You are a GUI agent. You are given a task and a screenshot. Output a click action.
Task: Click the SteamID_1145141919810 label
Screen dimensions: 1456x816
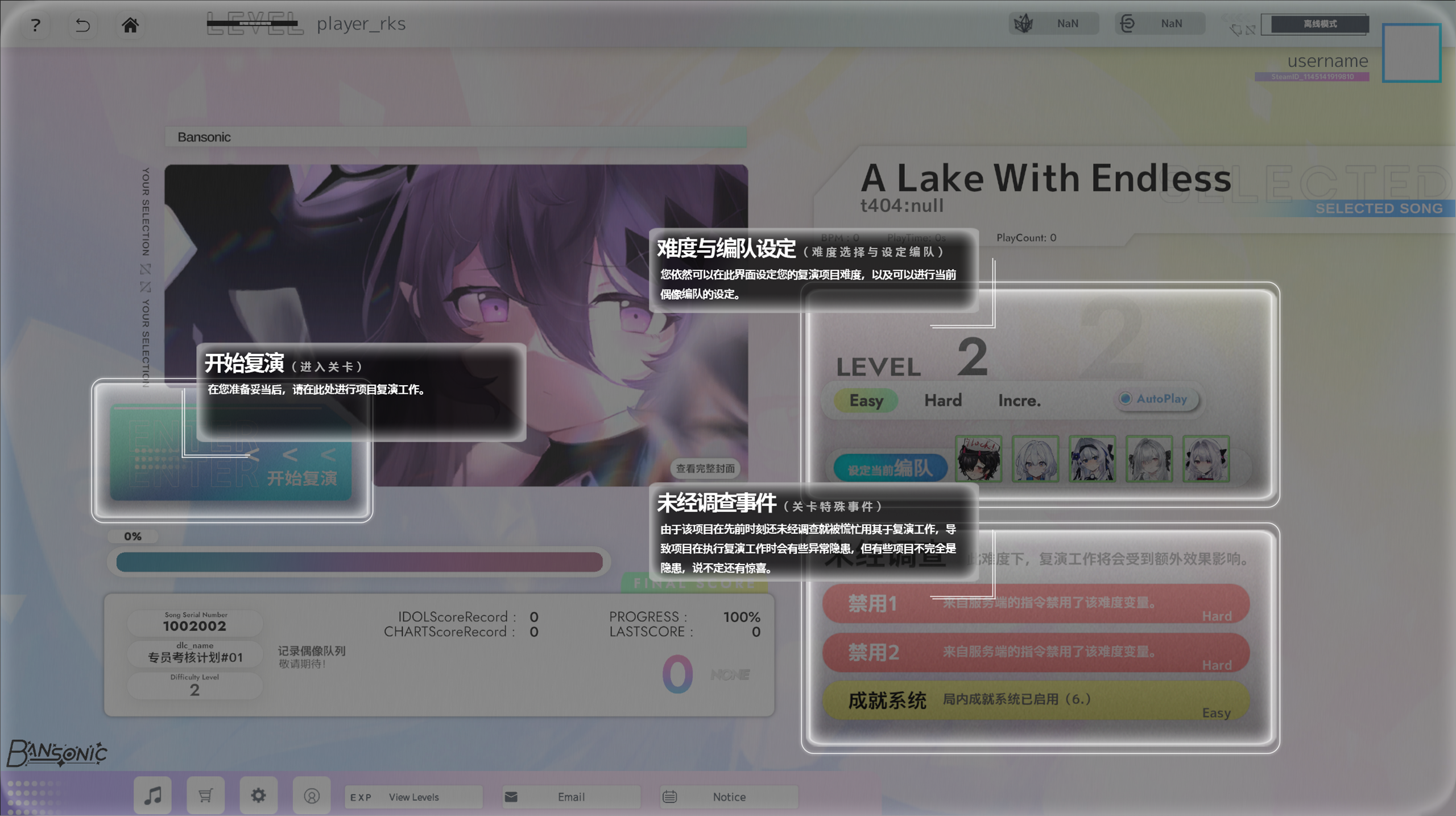(1312, 77)
